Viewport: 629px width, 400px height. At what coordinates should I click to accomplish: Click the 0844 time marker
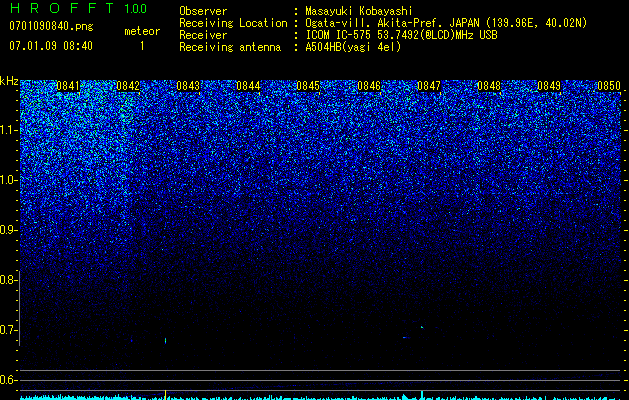coord(248,86)
